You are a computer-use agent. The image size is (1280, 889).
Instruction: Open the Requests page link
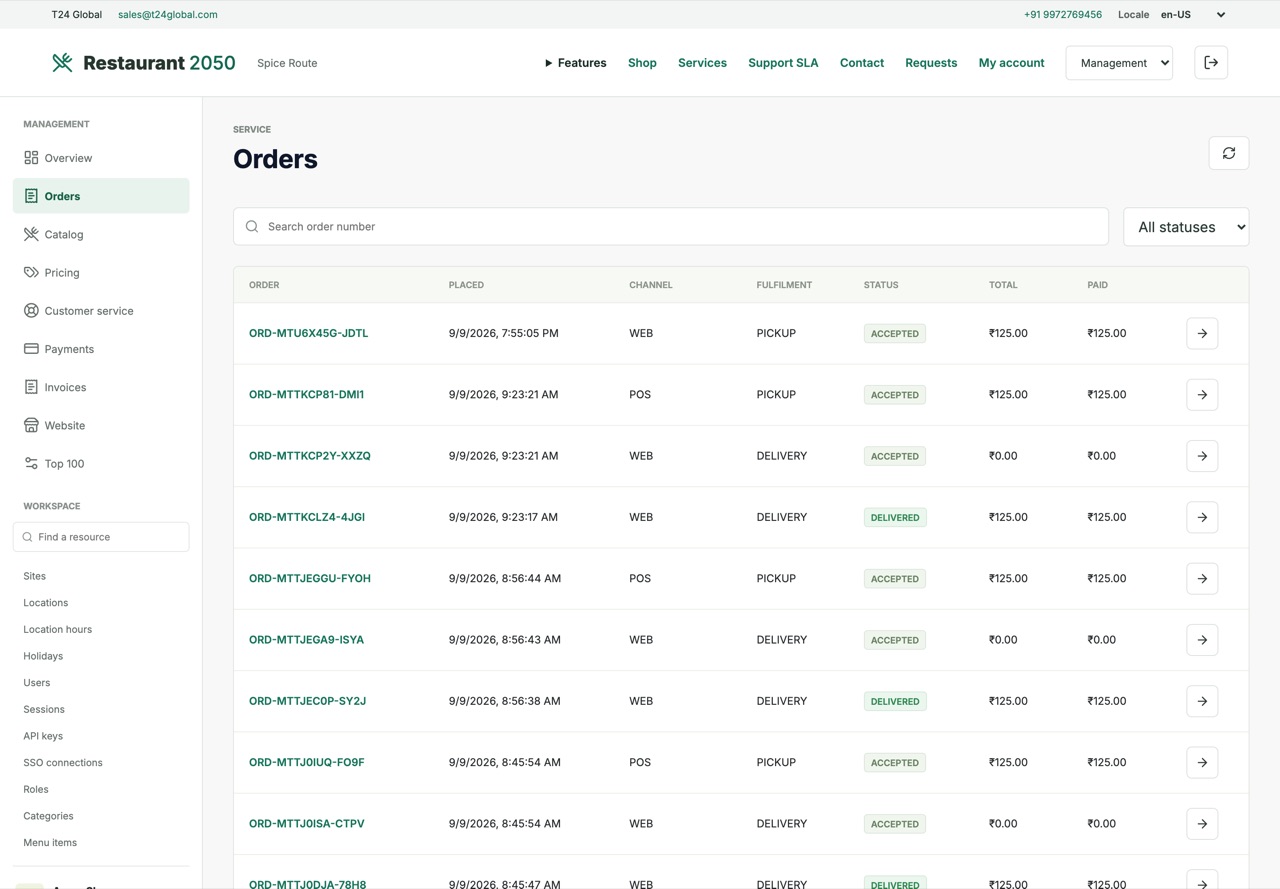point(931,63)
